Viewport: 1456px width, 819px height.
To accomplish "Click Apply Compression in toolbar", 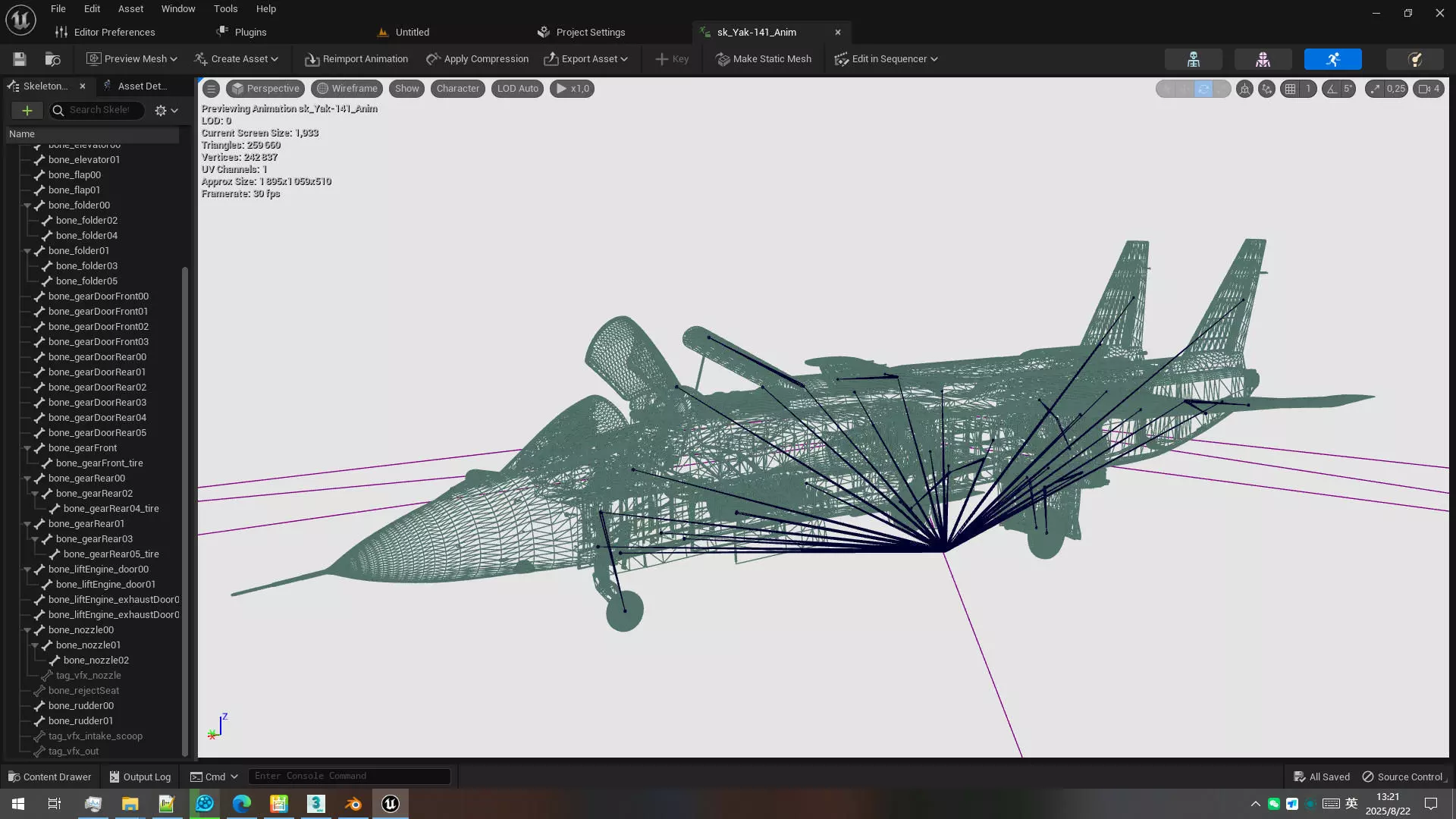I will point(477,59).
